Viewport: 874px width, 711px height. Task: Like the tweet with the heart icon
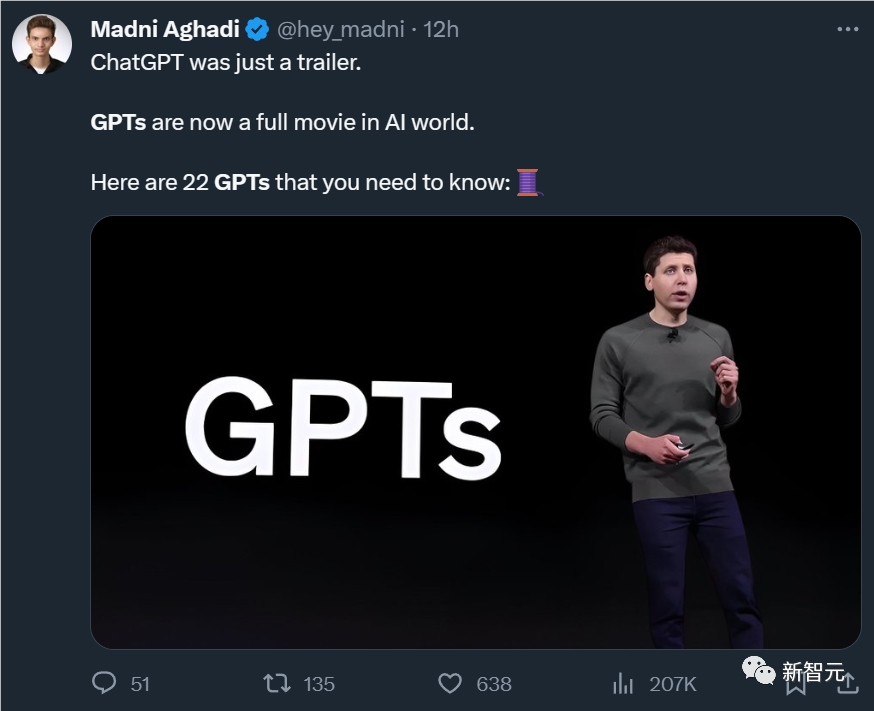(450, 683)
